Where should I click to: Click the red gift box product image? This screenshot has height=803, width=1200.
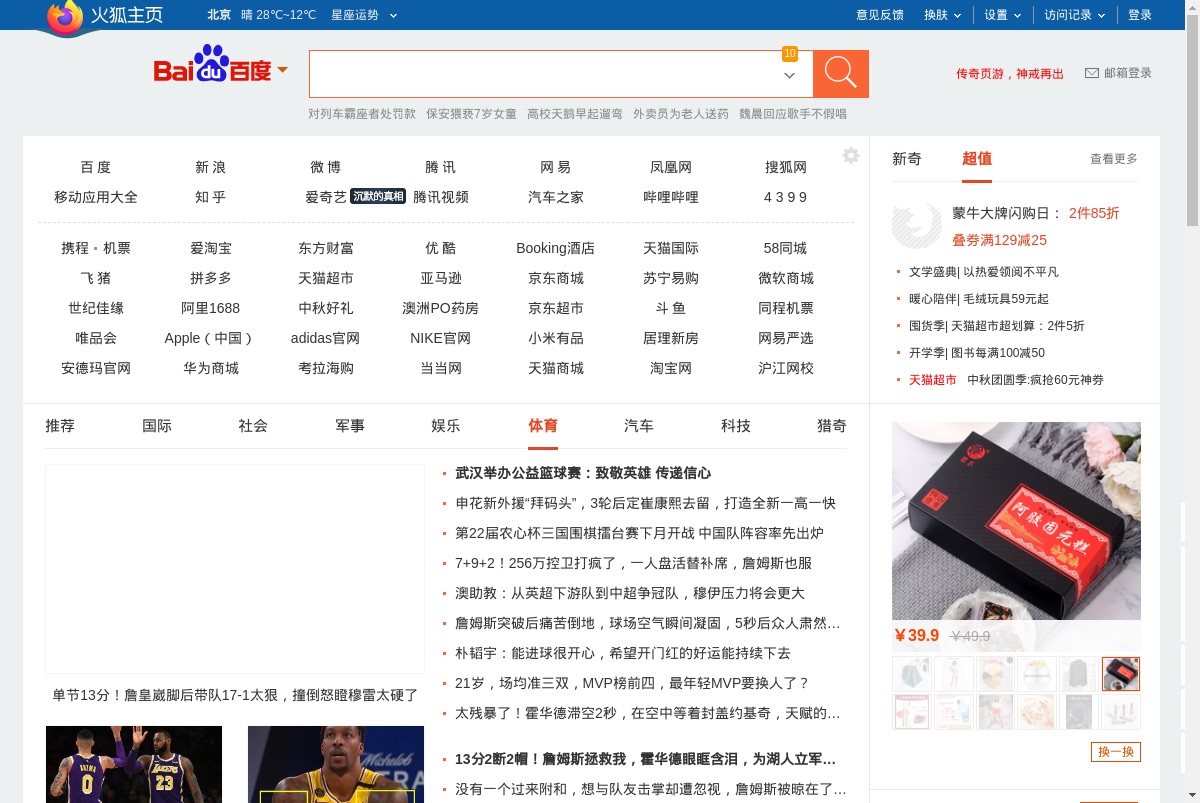click(1016, 522)
